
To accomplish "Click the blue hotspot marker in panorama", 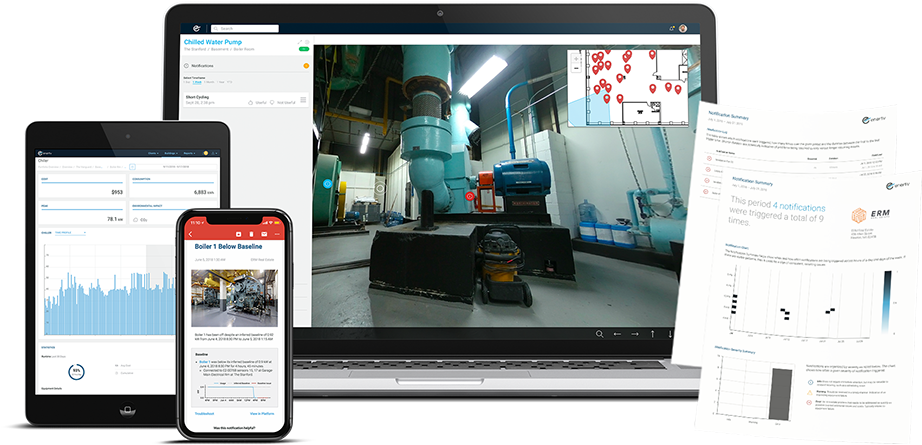I will click(328, 184).
